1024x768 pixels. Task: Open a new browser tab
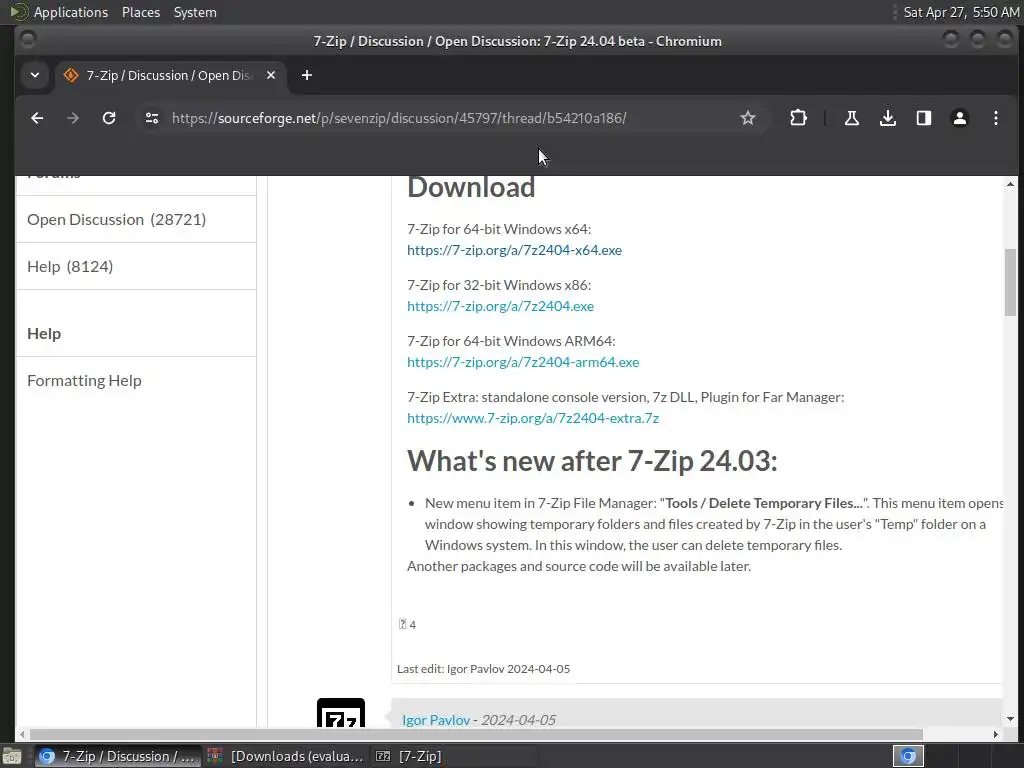click(306, 75)
